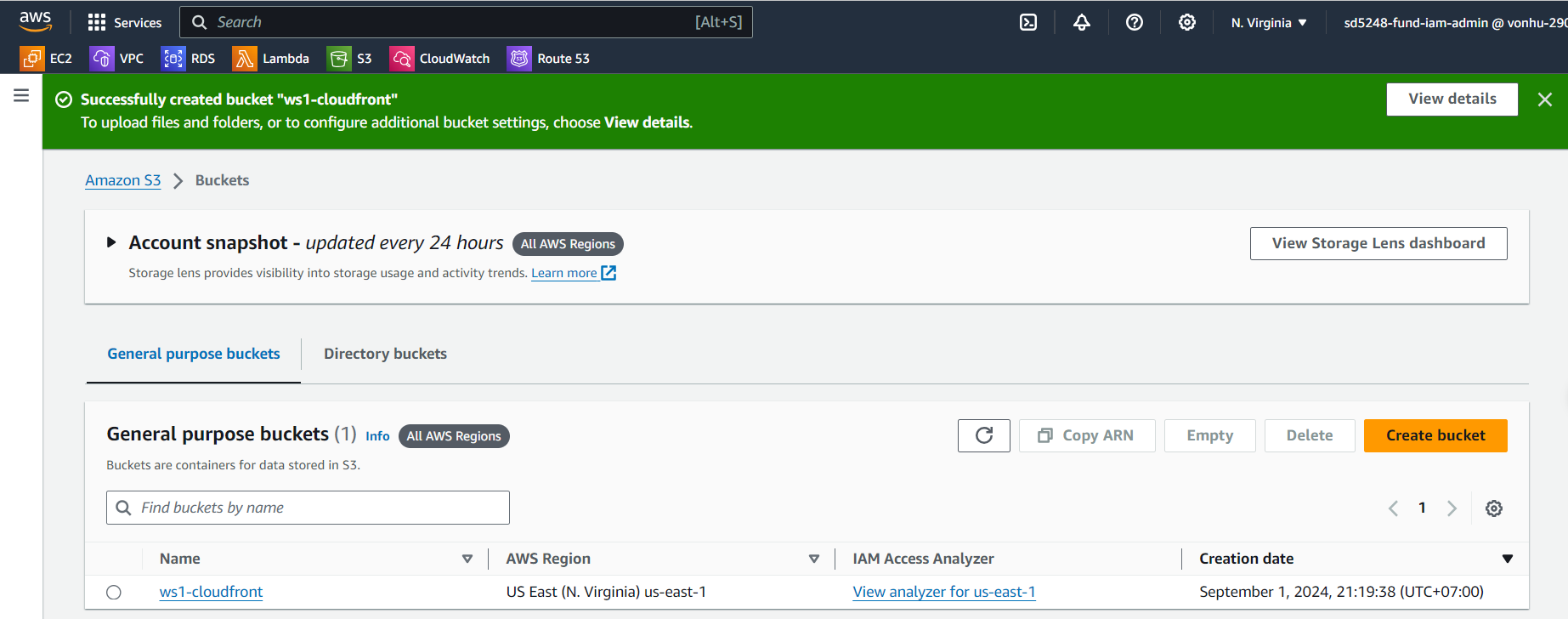
Task: Click the Create bucket button
Action: pos(1435,435)
